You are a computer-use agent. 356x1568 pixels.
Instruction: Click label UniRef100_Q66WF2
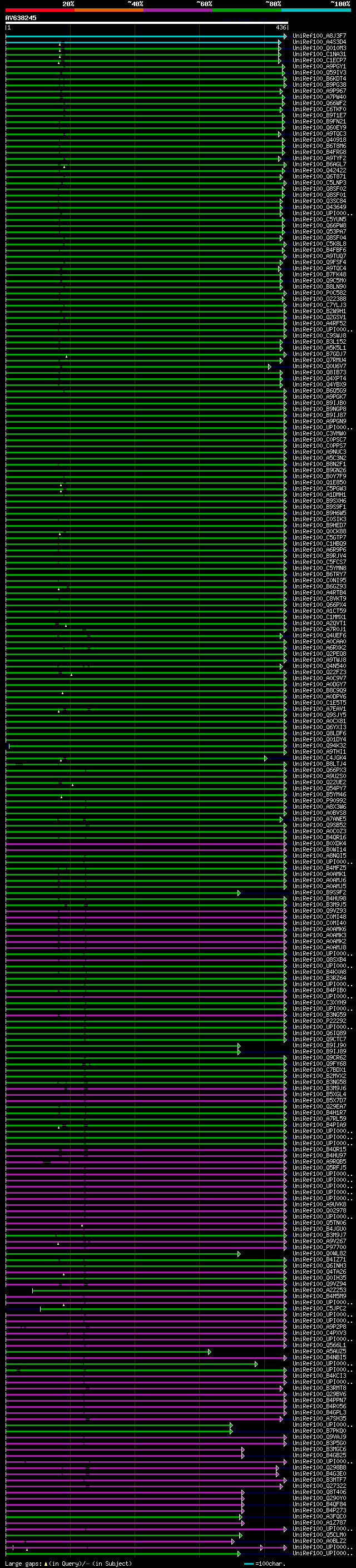pyautogui.click(x=319, y=104)
